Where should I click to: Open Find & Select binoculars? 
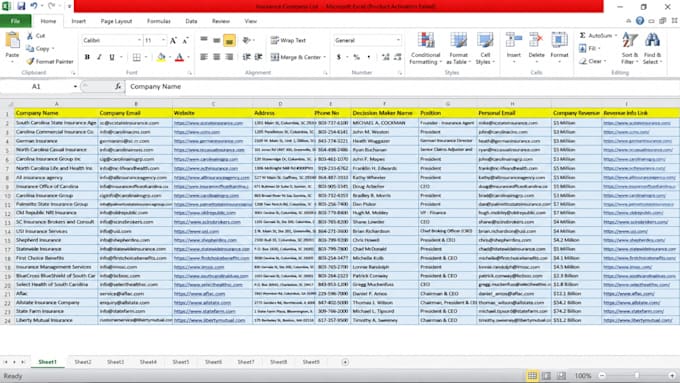click(x=652, y=48)
